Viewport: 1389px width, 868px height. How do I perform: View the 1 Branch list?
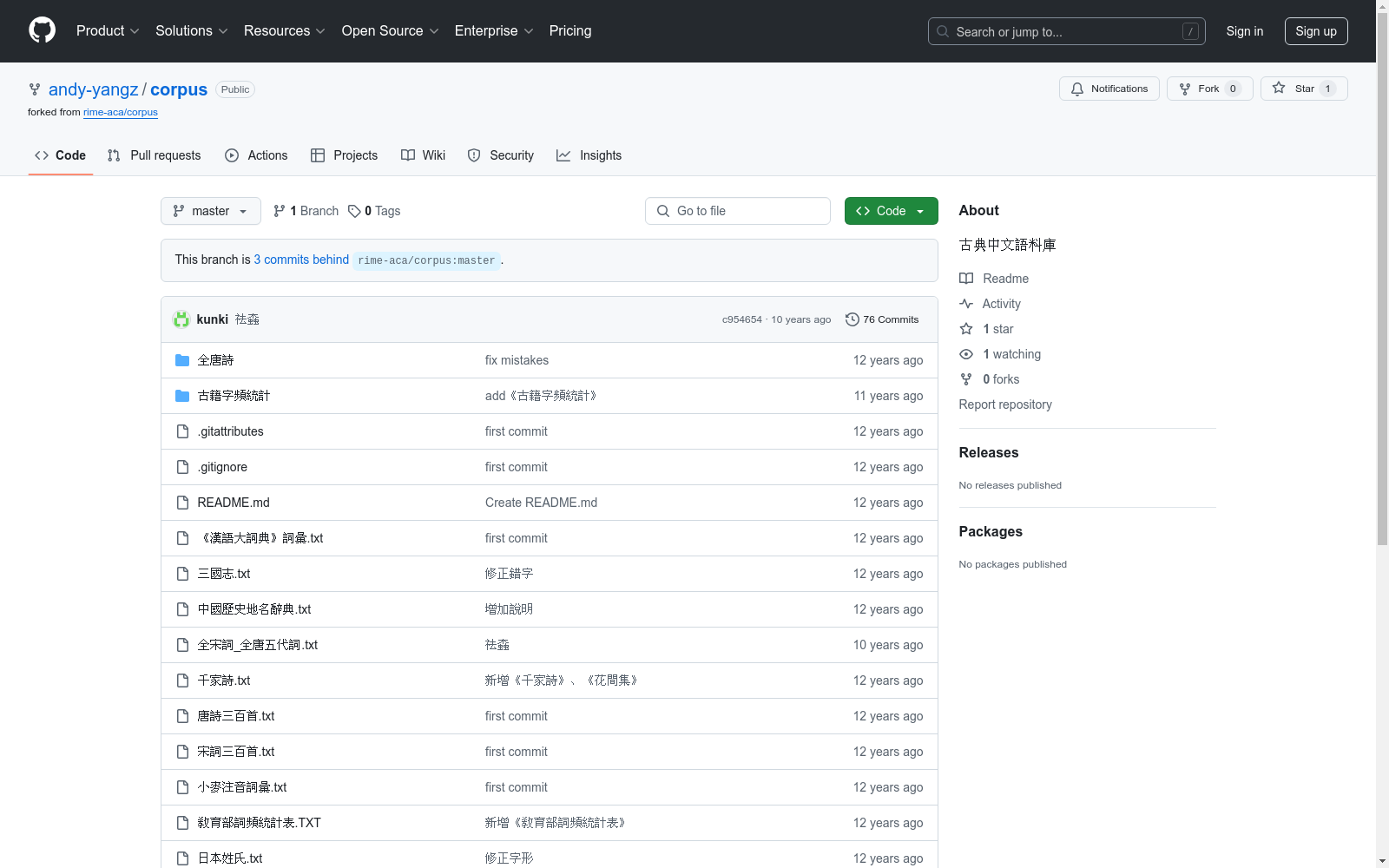pyautogui.click(x=306, y=211)
